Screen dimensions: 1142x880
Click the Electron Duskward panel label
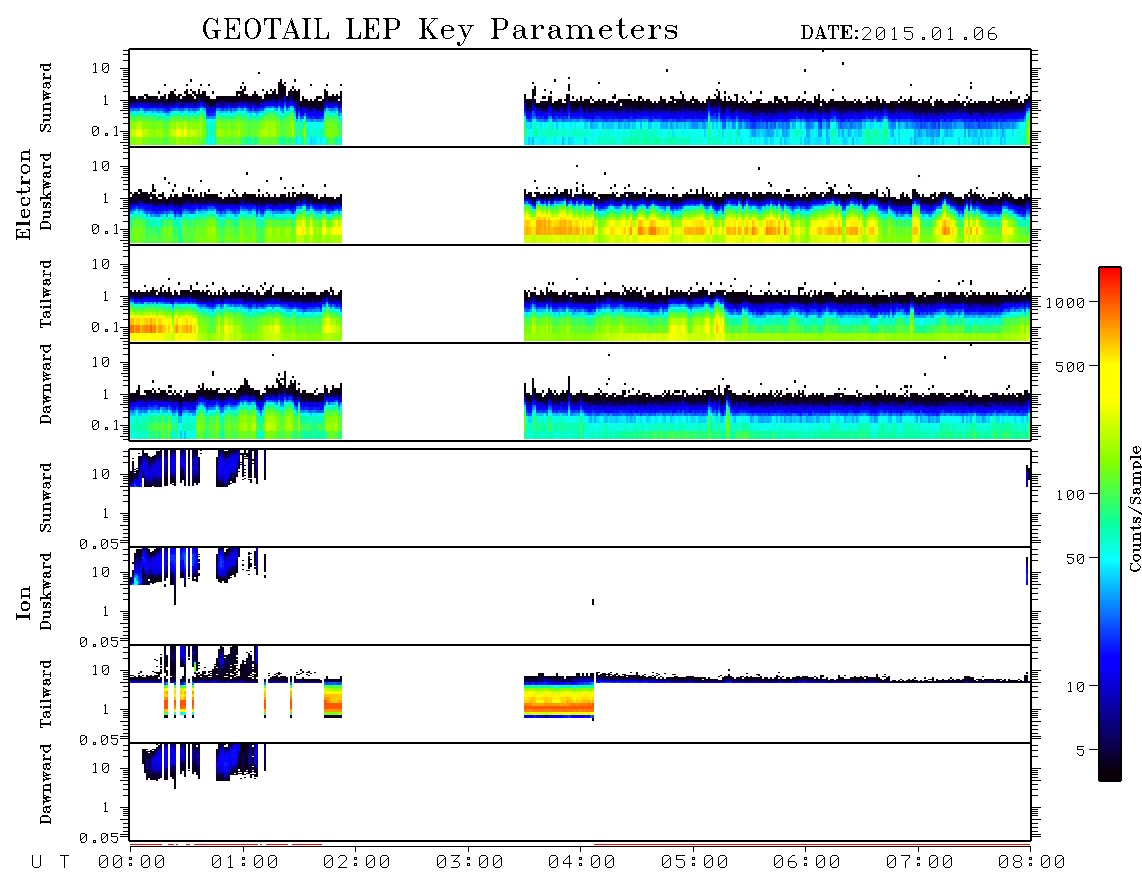46,191
